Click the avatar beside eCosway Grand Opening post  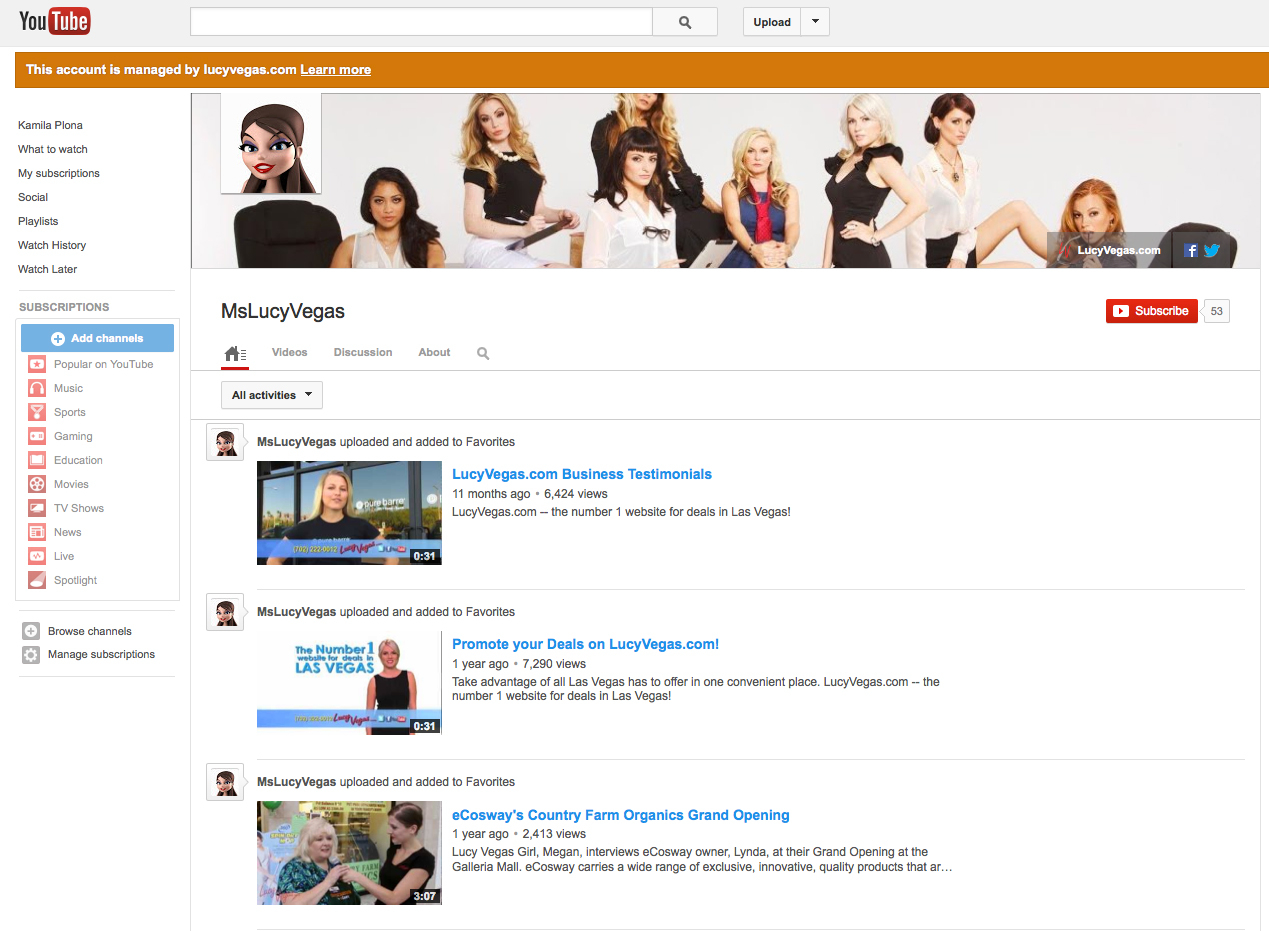click(x=225, y=782)
